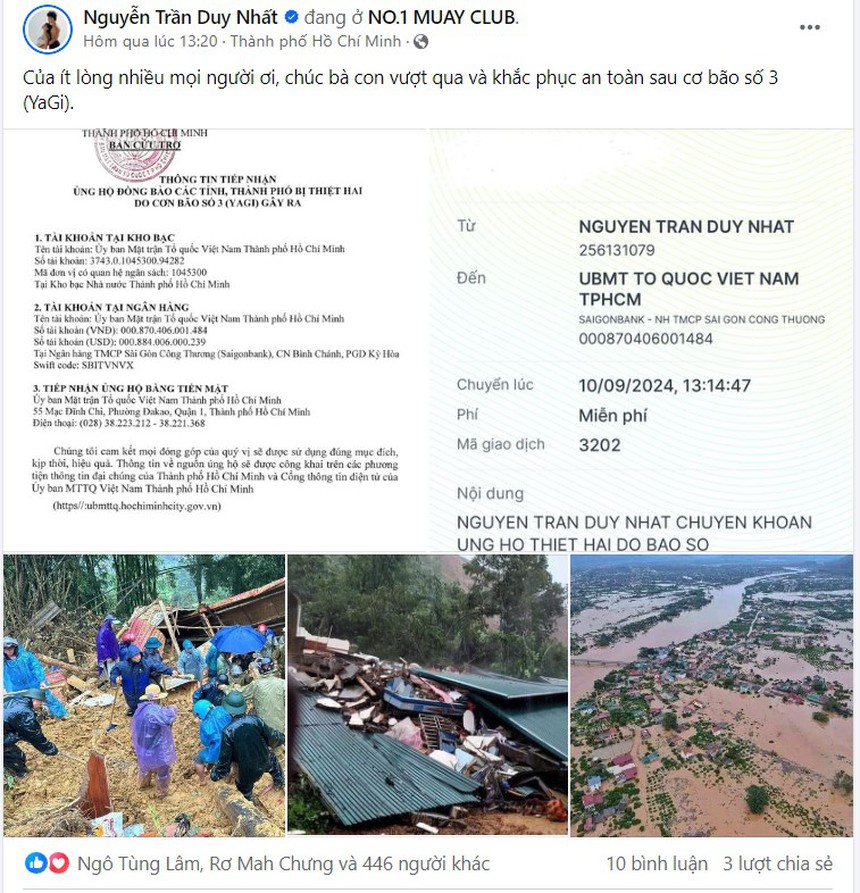Click the 'Hôm qua lúc 13:20' timestamp
Viewport: 860px width, 893px height.
[150, 42]
